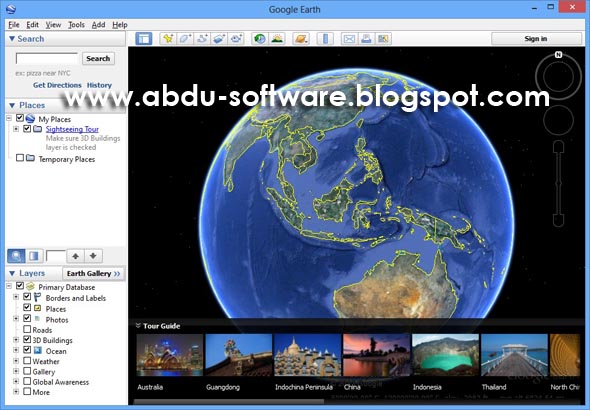This screenshot has height=410, width=590.
Task: Collapse the Layers panel triangle
Action: click(x=12, y=273)
